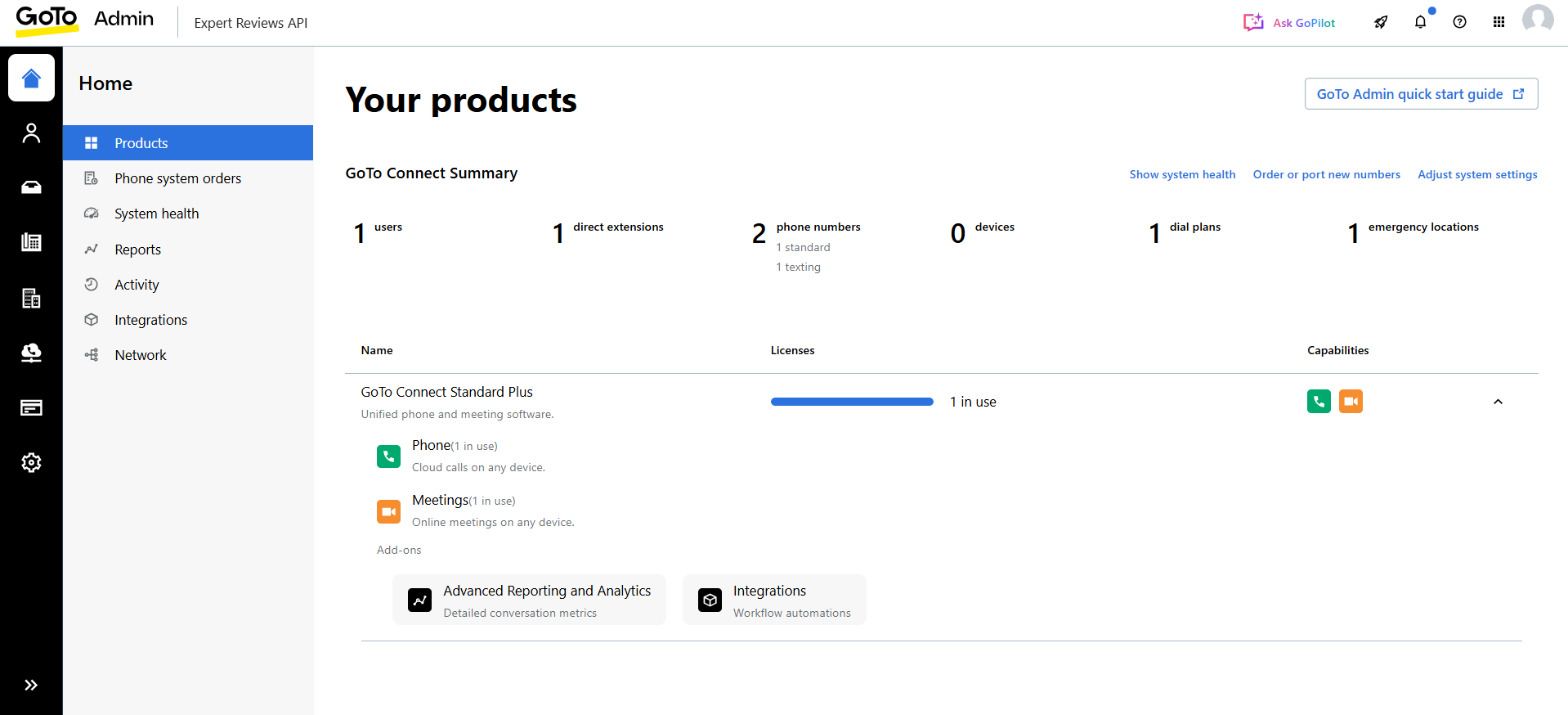Click Order or port new numbers link
Image resolution: width=1568 pixels, height=715 pixels.
coord(1326,174)
